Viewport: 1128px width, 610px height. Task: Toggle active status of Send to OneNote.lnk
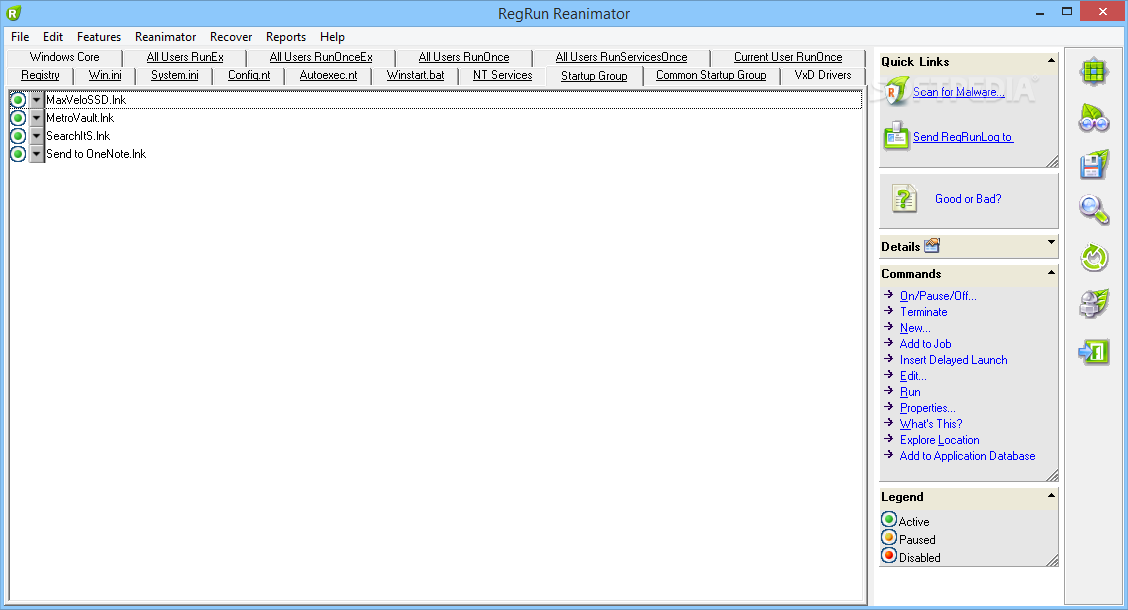18,154
